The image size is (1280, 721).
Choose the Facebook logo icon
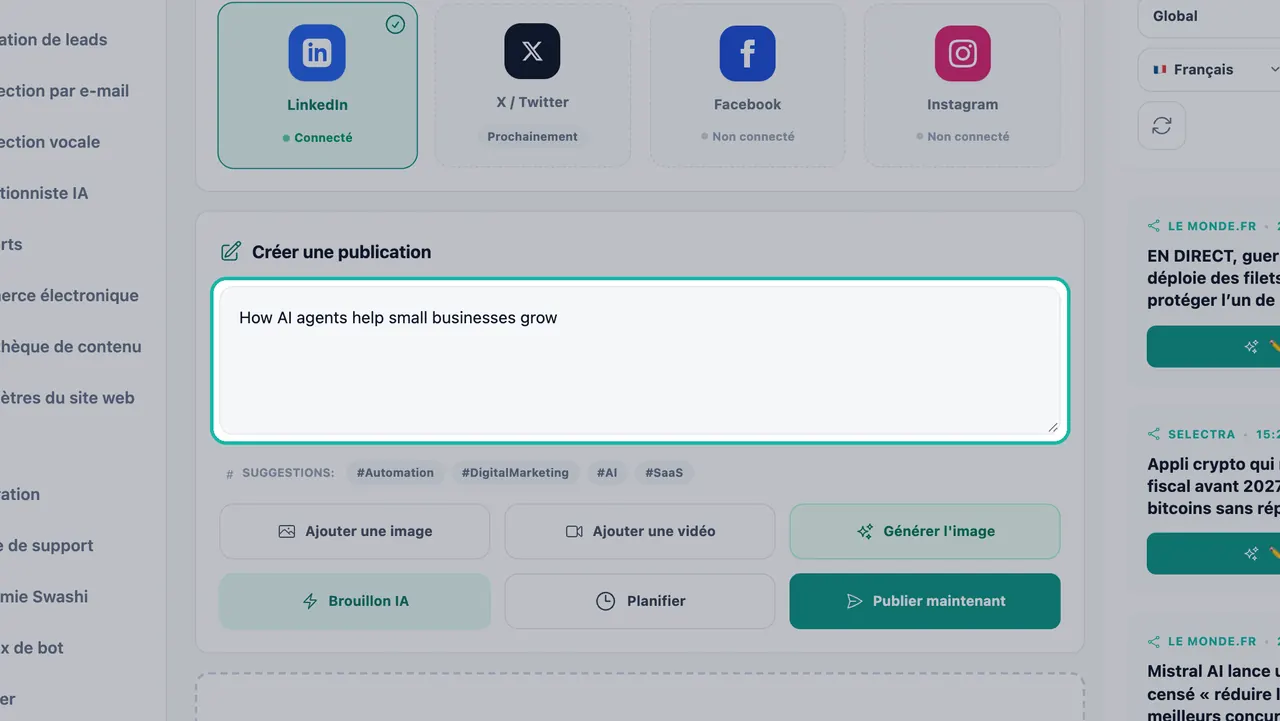click(x=747, y=53)
